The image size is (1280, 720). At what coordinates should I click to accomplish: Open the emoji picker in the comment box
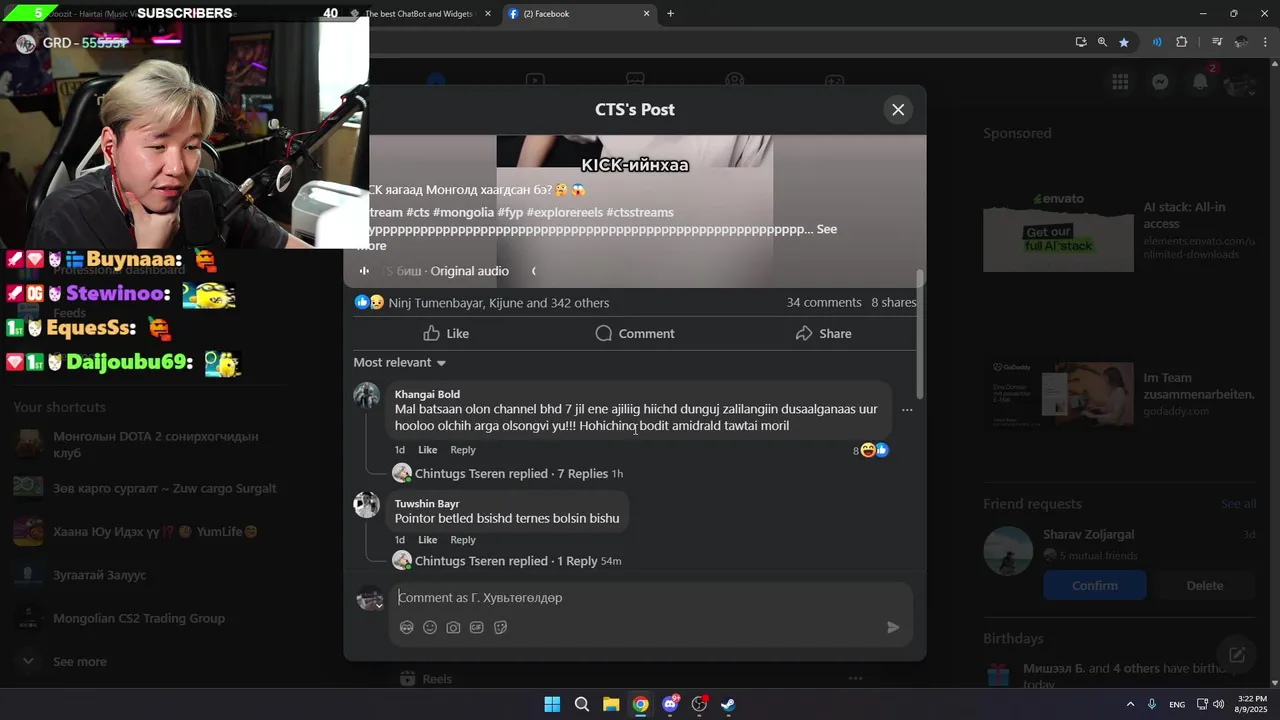coord(430,627)
